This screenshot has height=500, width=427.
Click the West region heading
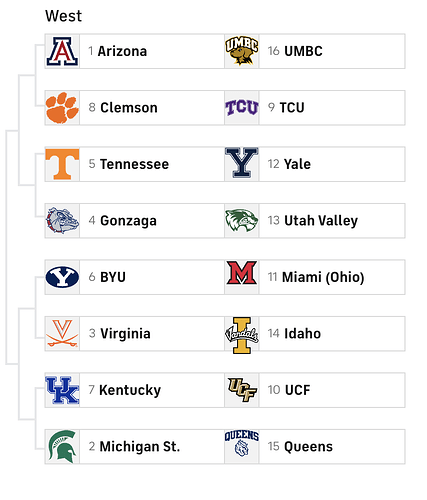(x=63, y=16)
